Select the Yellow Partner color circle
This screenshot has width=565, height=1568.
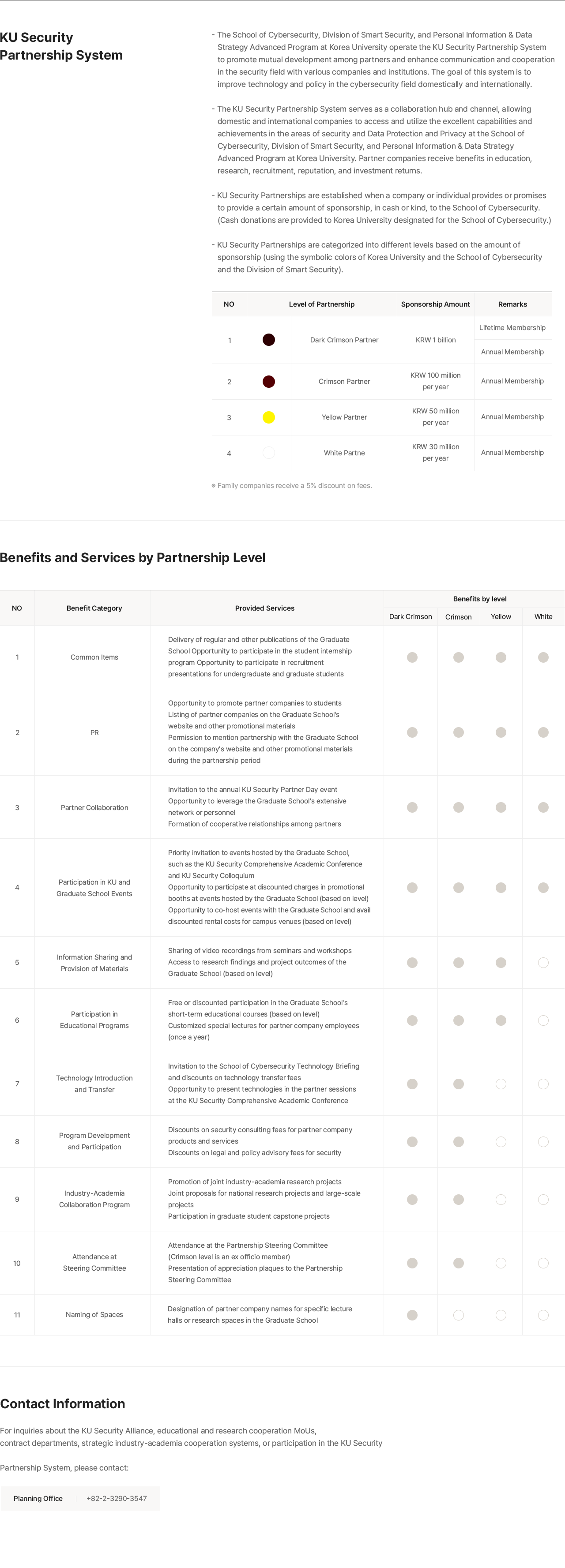(268, 417)
